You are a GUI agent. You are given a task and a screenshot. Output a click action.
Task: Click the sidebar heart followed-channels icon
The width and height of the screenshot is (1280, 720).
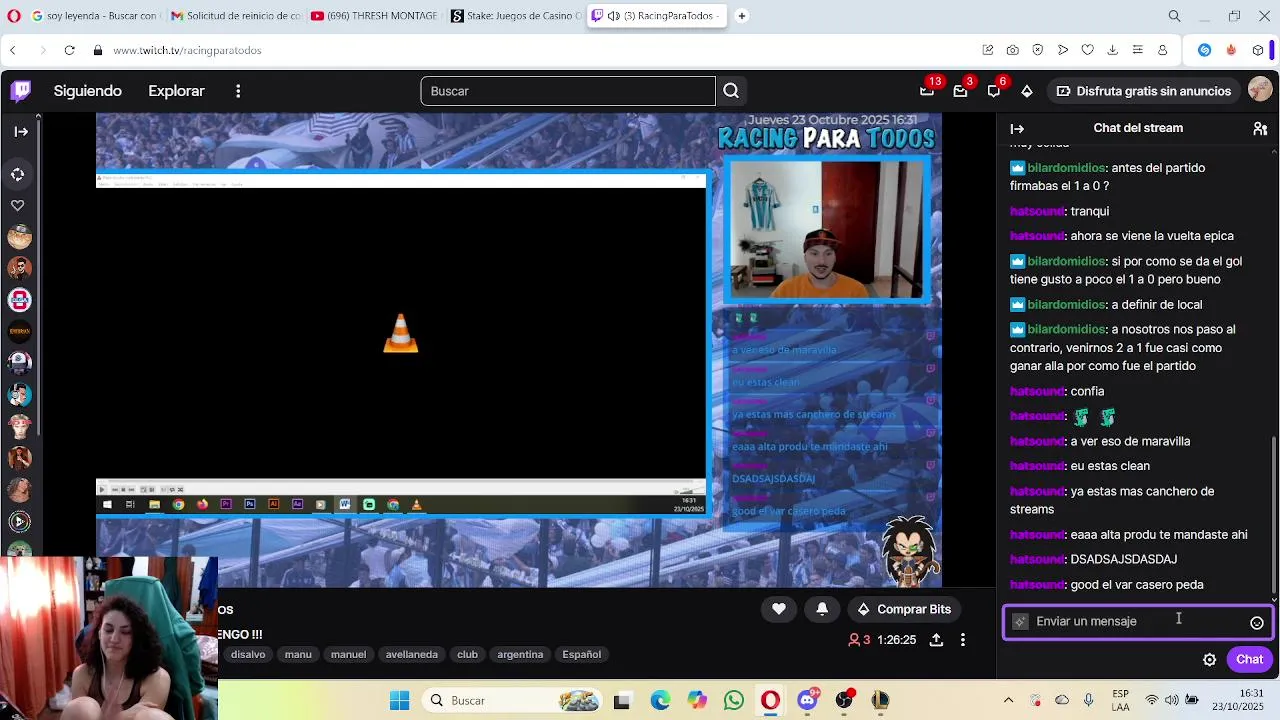(x=18, y=205)
